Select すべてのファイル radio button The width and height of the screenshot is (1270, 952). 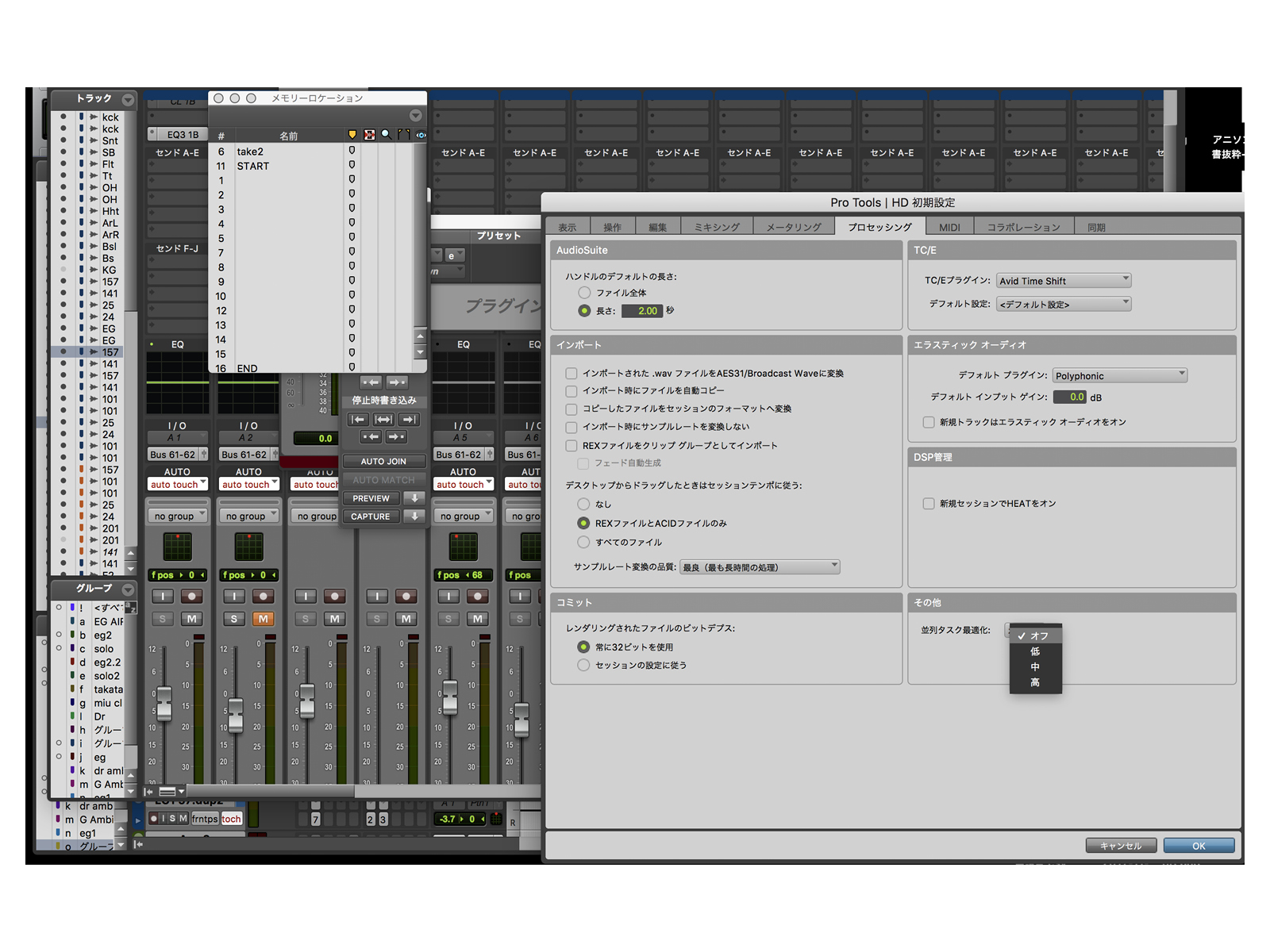point(583,543)
